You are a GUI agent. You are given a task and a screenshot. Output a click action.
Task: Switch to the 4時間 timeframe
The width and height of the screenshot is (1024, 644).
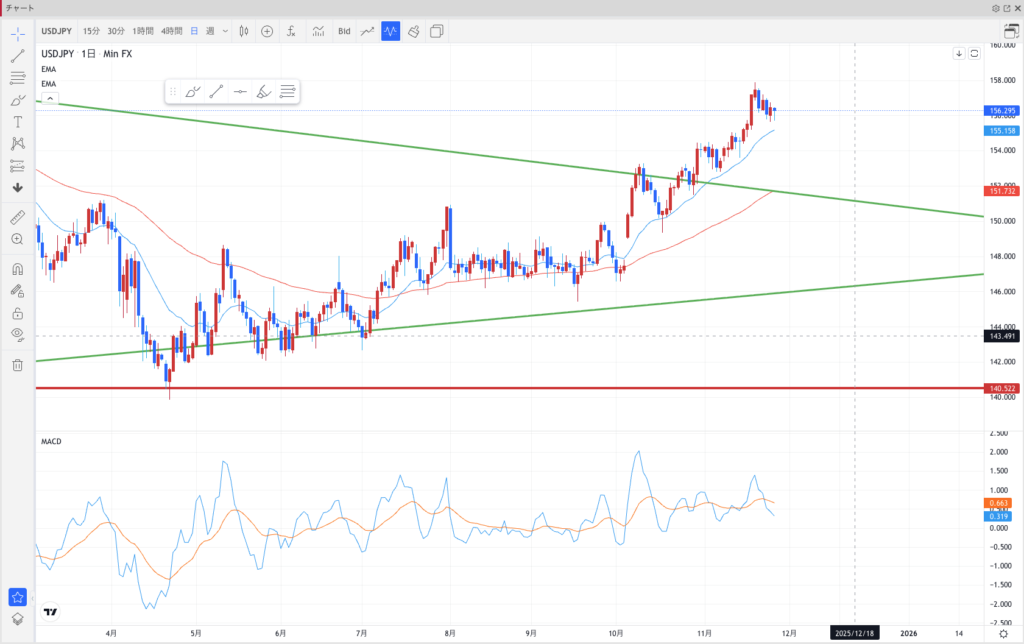click(x=171, y=31)
